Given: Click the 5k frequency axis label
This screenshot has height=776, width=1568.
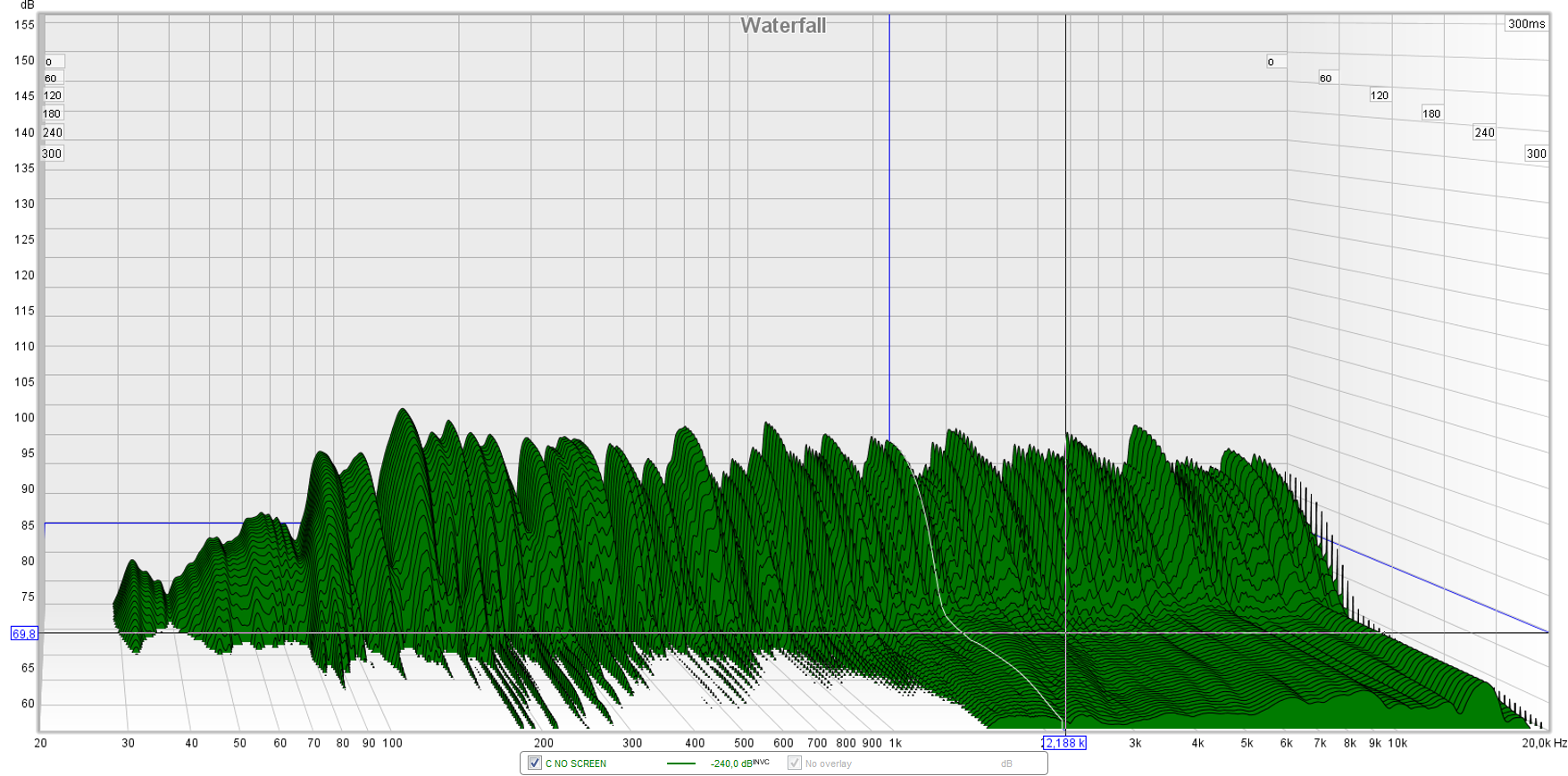Looking at the screenshot, I should tap(1247, 743).
